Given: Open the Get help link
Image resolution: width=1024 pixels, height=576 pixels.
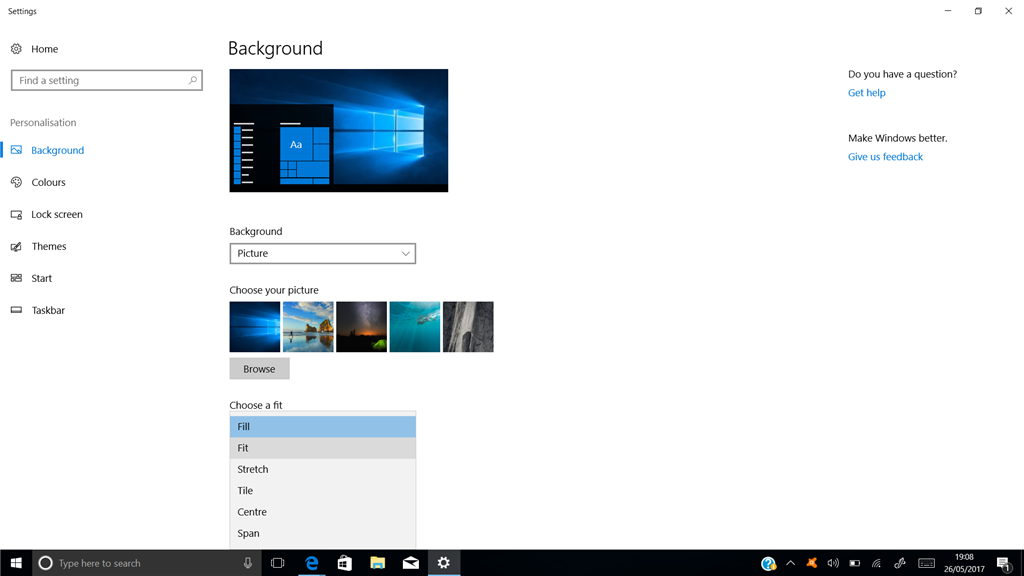Looking at the screenshot, I should click(867, 93).
